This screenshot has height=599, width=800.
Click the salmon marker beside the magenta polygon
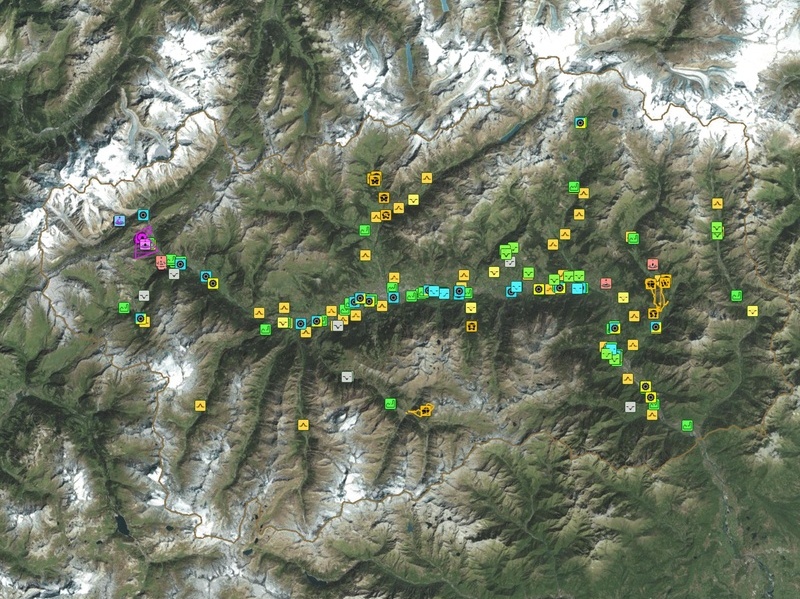pyautogui.click(x=161, y=263)
